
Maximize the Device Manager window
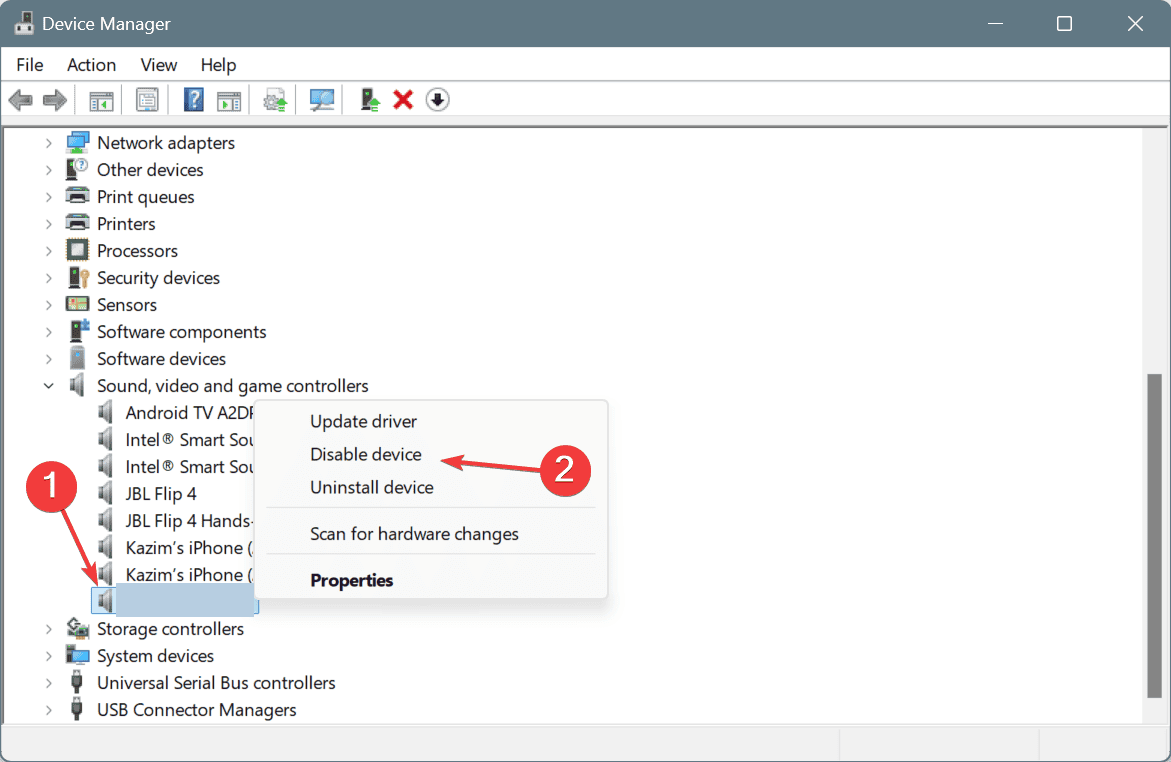(1064, 23)
